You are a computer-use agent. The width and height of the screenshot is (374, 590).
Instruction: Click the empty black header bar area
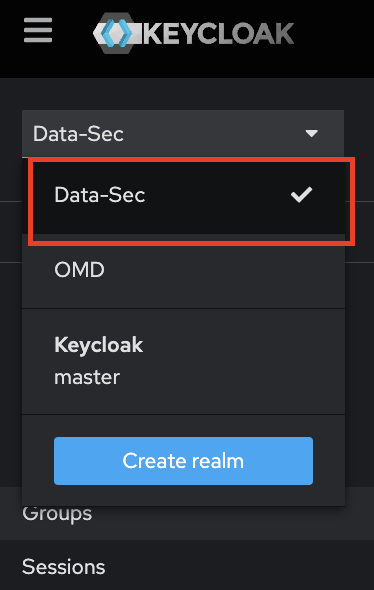click(x=335, y=38)
